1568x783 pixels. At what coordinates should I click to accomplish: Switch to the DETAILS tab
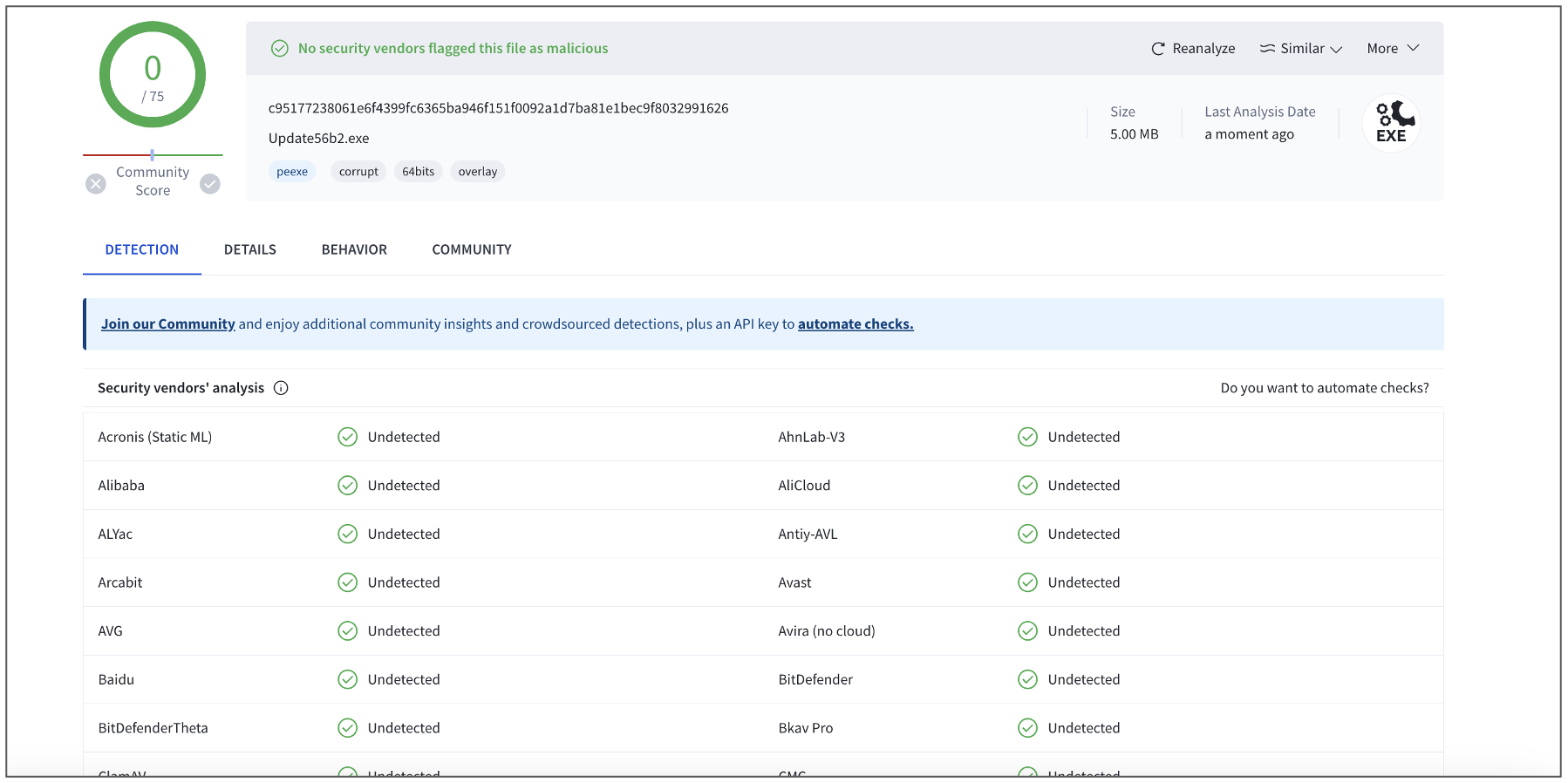click(x=249, y=249)
